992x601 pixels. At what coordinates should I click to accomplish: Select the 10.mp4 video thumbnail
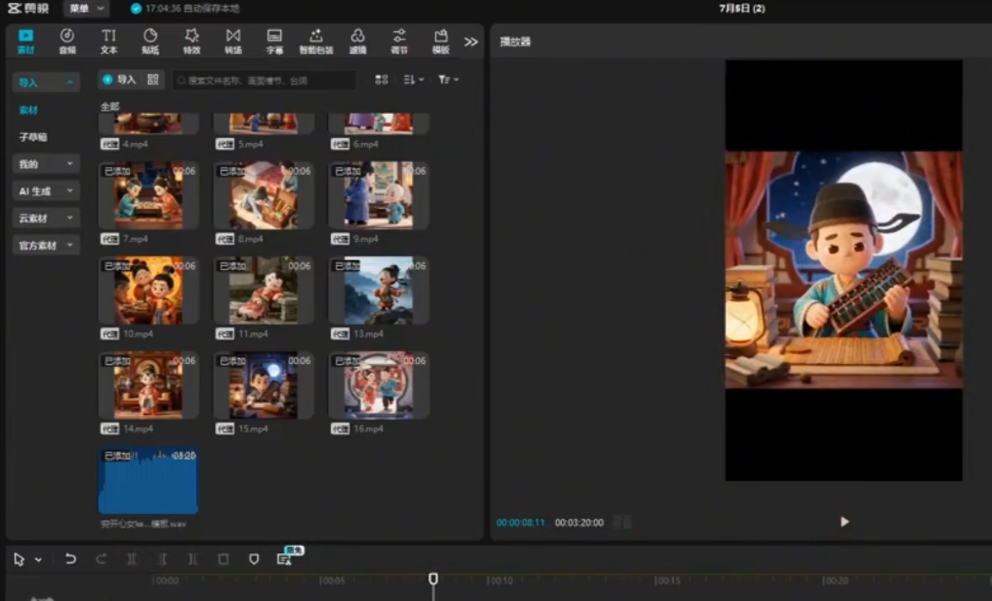(148, 290)
